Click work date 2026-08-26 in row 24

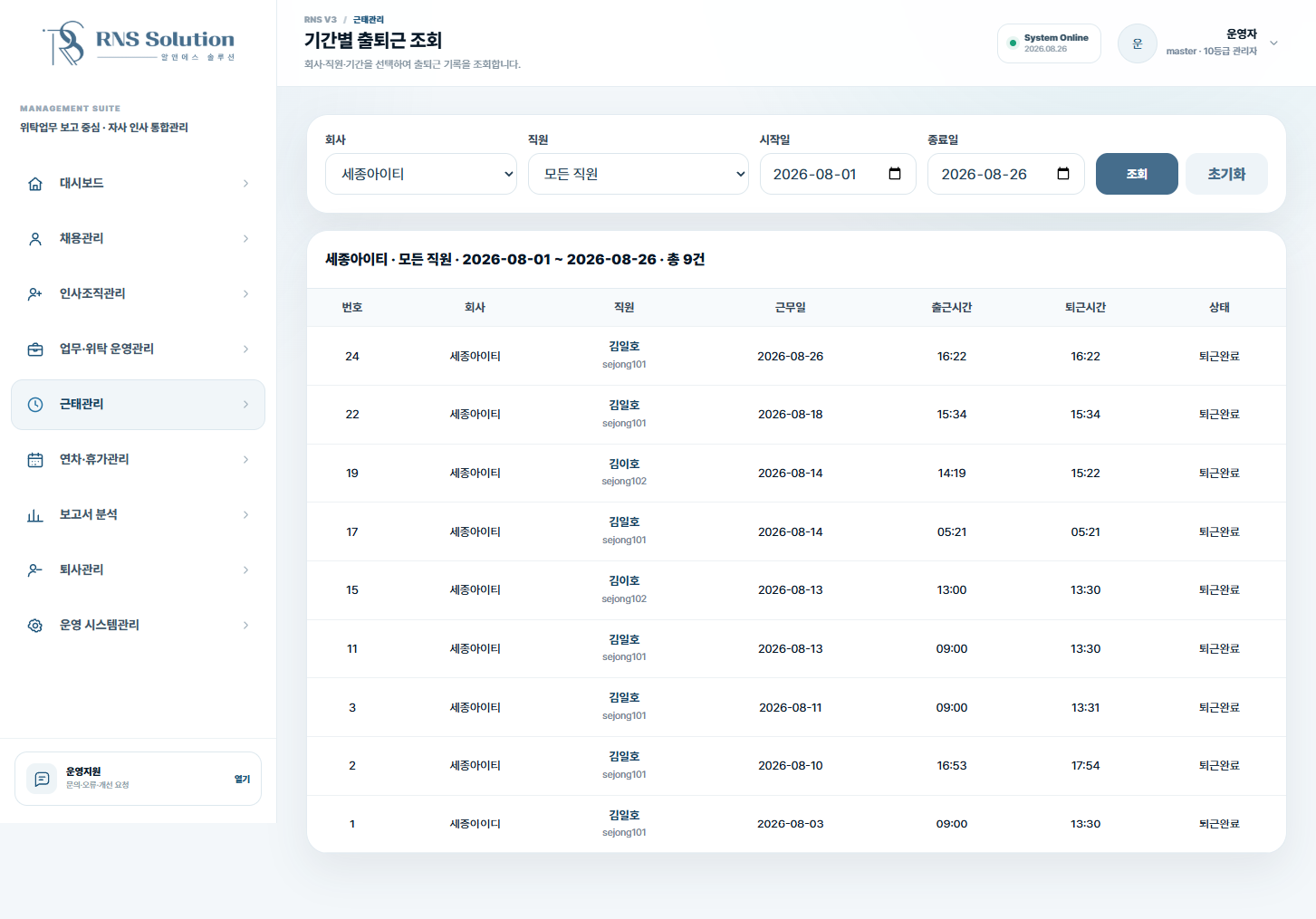click(791, 357)
